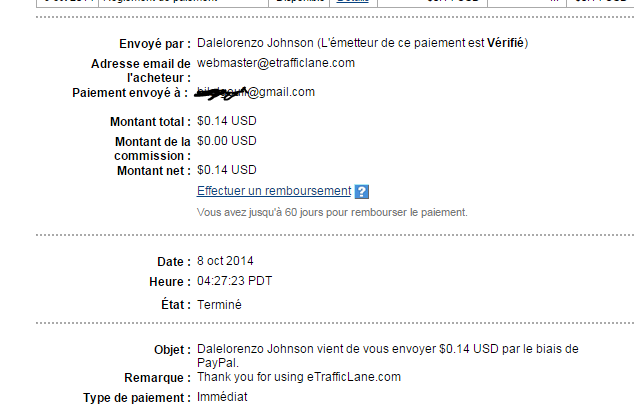This screenshot has width=634, height=415.
Task: Click the bold Vérifié status word
Action: tap(505, 43)
